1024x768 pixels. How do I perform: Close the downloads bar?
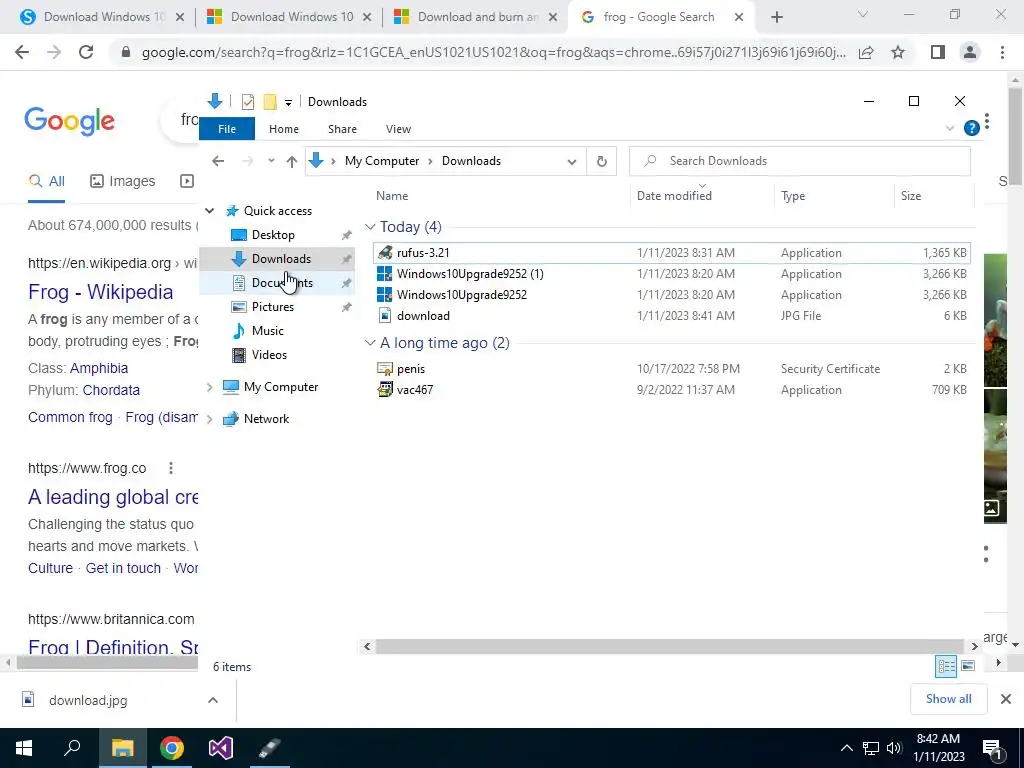click(x=1006, y=699)
